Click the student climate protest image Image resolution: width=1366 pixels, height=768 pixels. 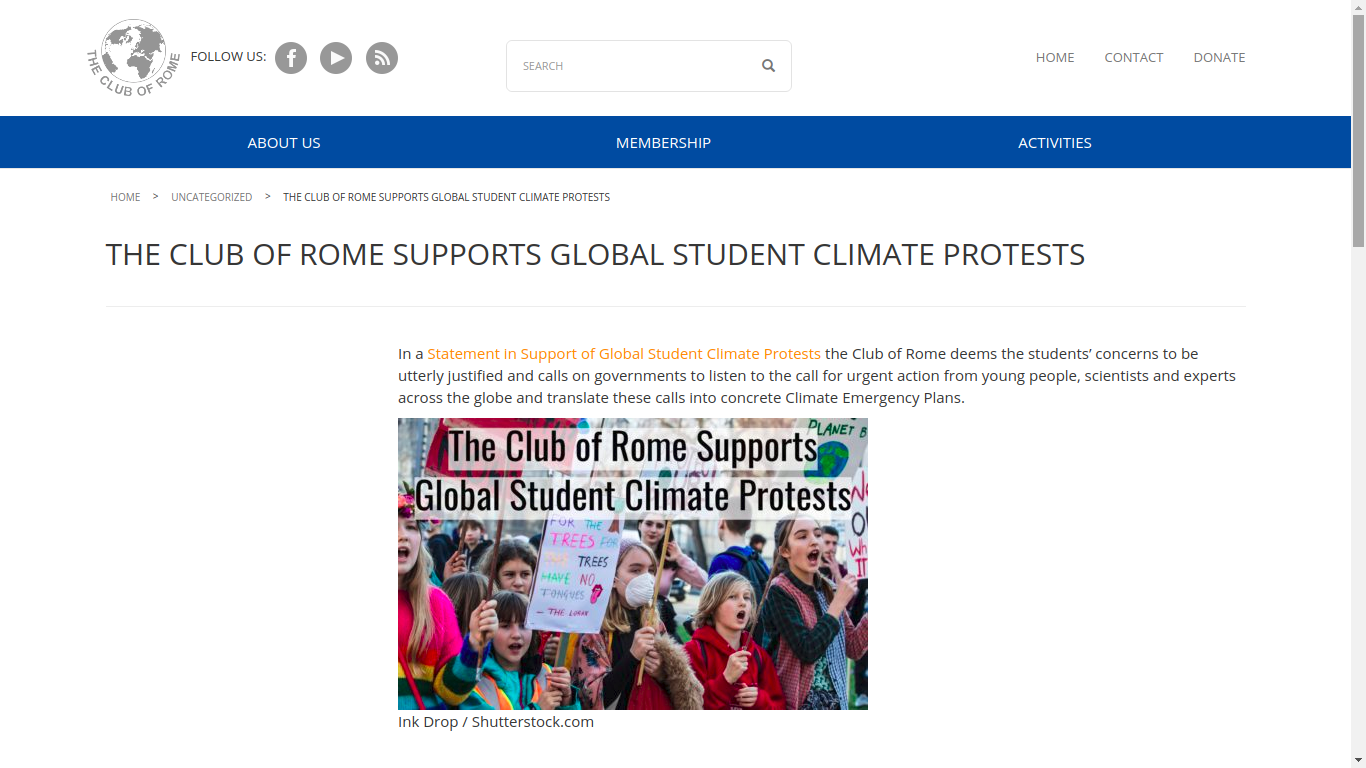tap(632, 564)
